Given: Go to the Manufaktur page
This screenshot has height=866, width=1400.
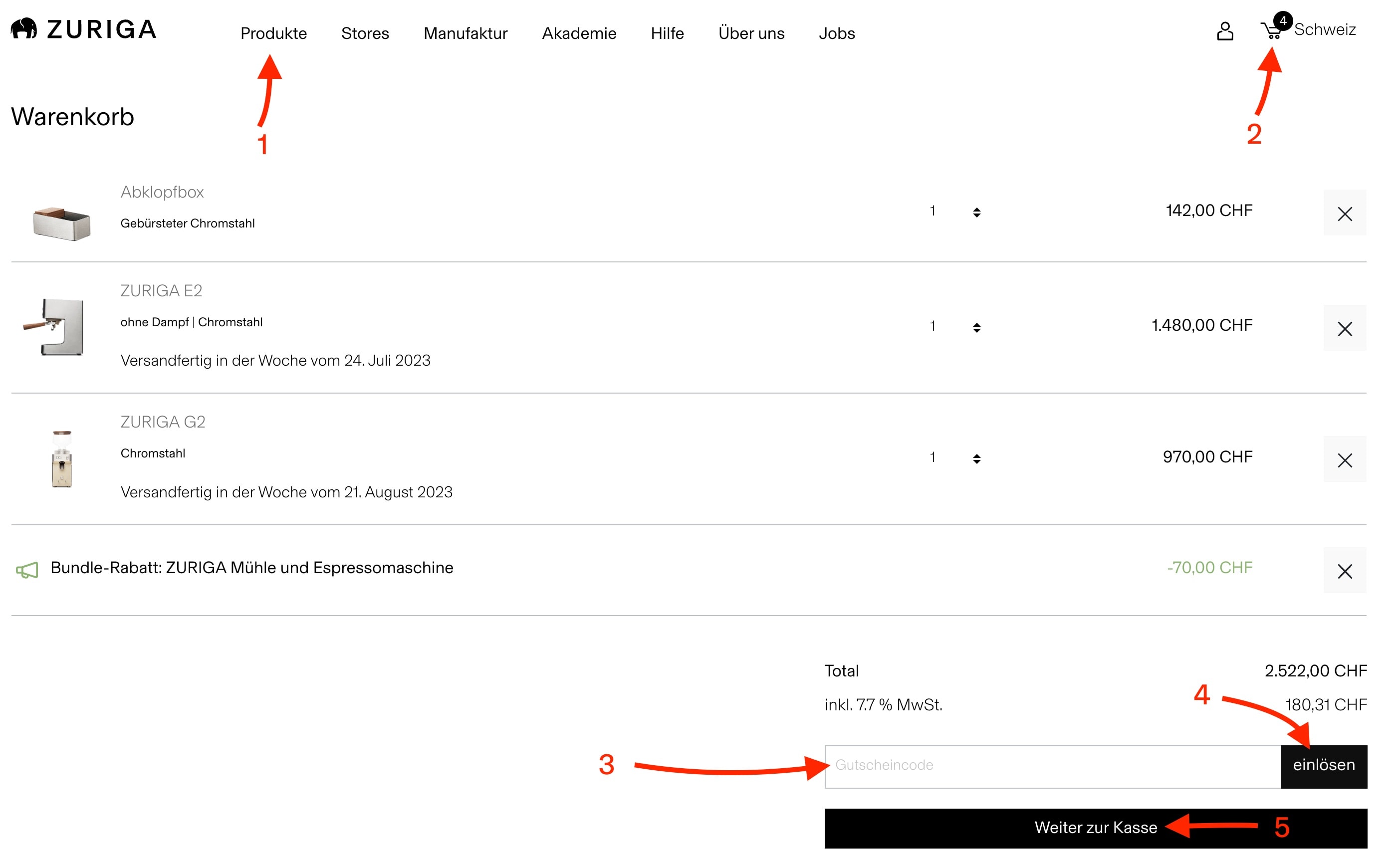Looking at the screenshot, I should (465, 33).
